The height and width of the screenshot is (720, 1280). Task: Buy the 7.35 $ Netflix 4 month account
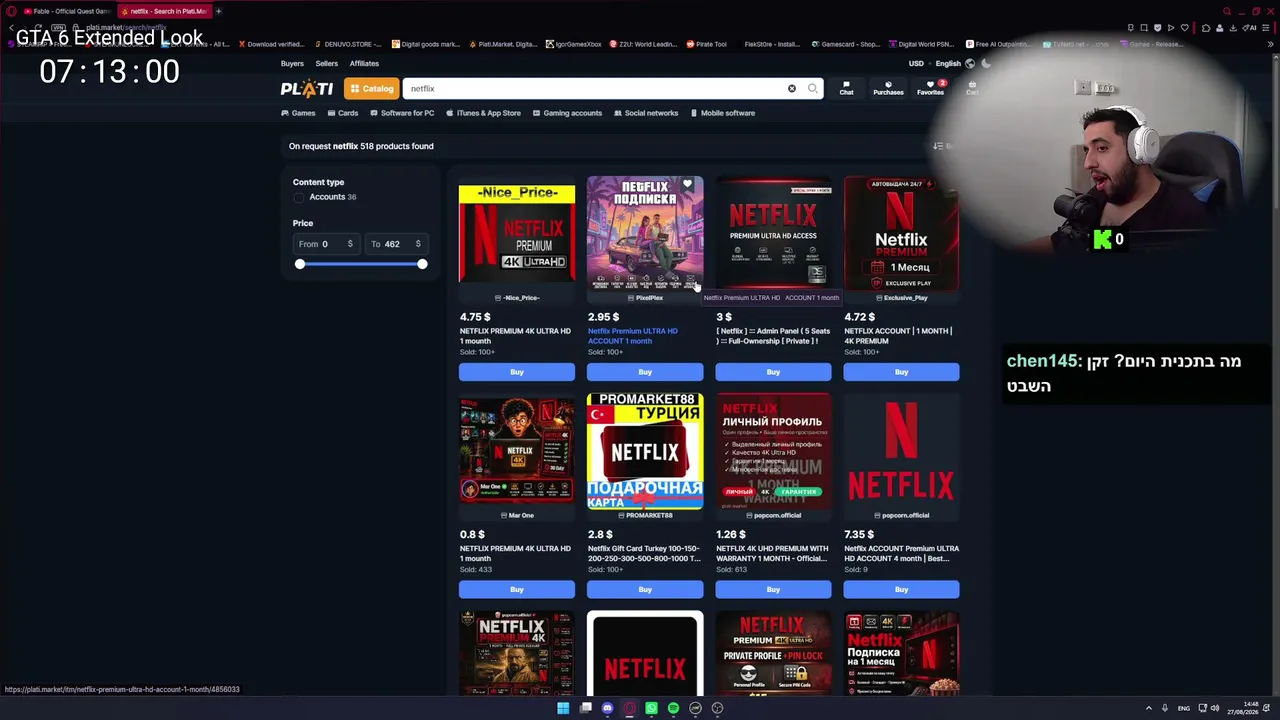[x=901, y=590]
